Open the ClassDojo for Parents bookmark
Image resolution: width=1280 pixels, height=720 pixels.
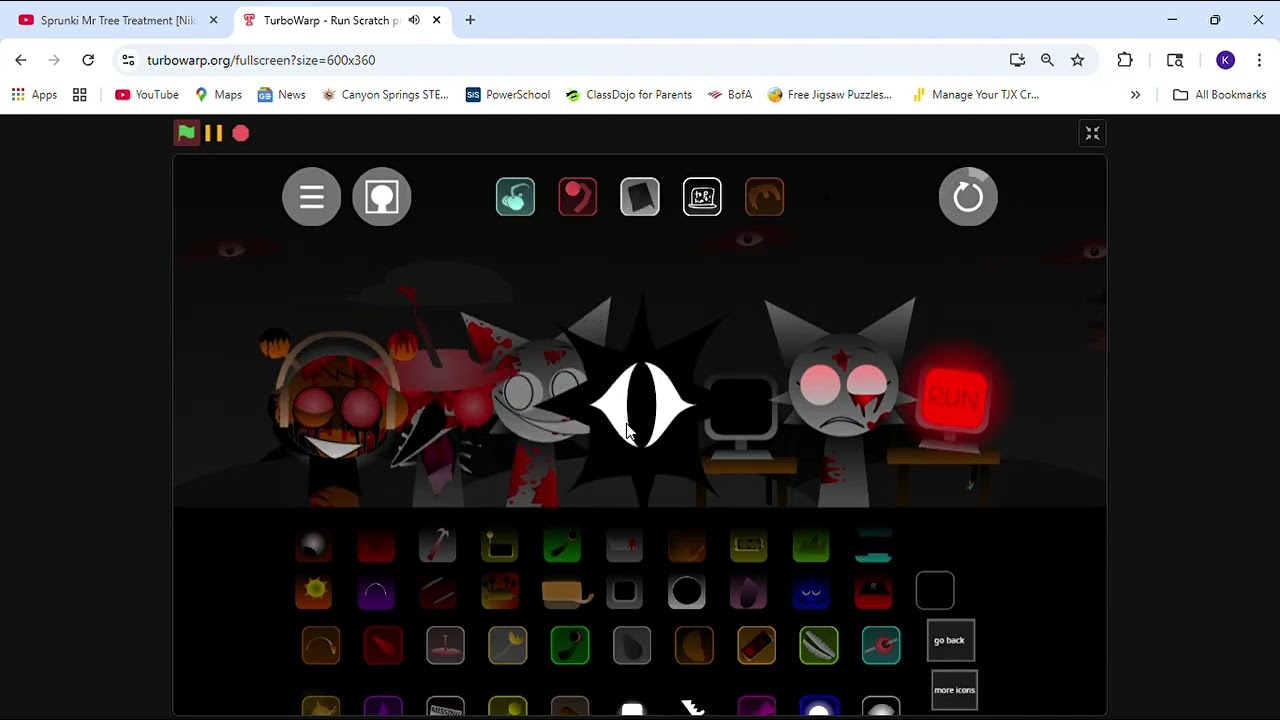[629, 95]
